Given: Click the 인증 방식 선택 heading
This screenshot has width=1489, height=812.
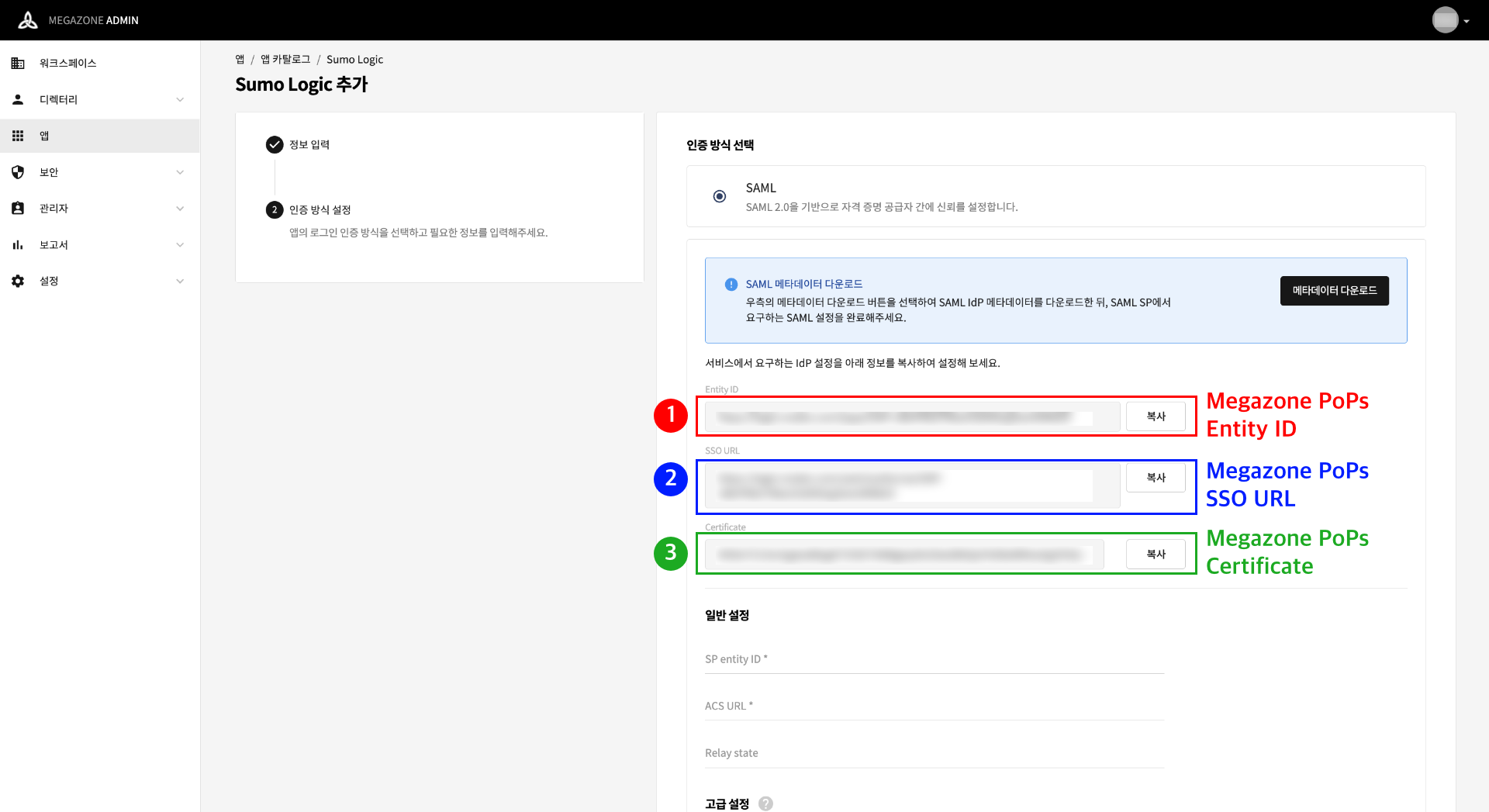Looking at the screenshot, I should 720,145.
